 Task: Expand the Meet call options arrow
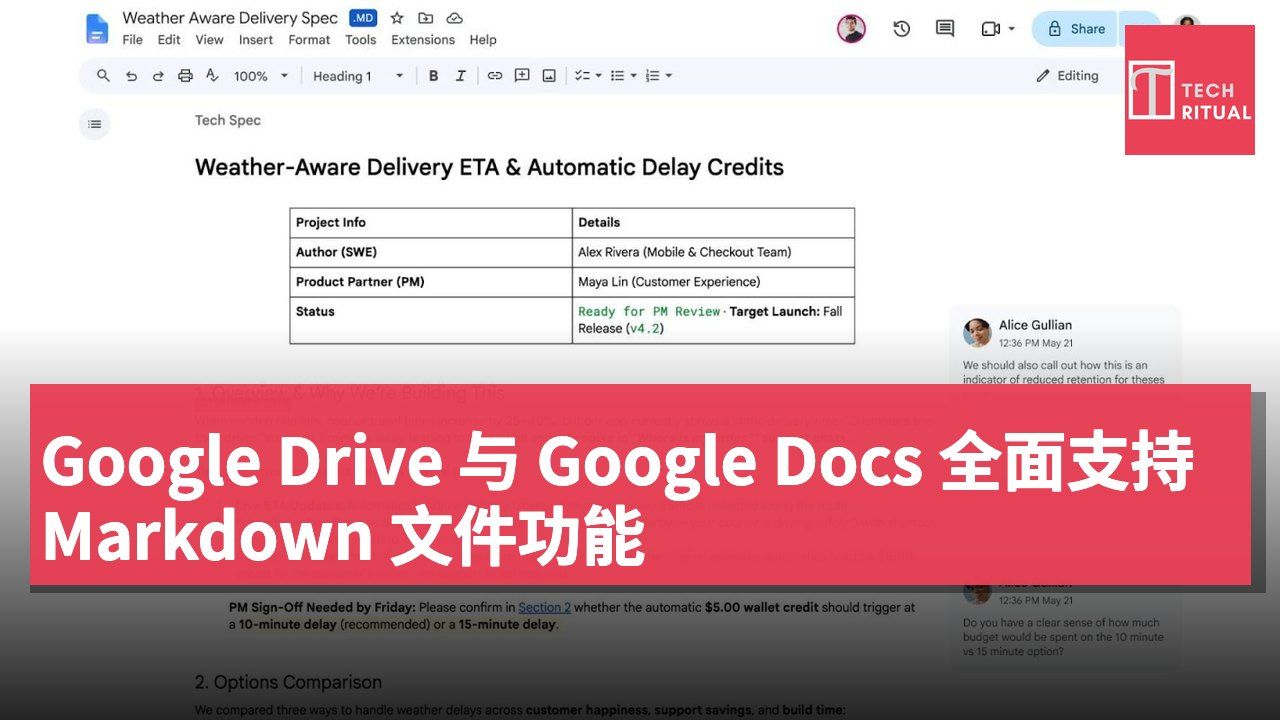(x=1011, y=29)
